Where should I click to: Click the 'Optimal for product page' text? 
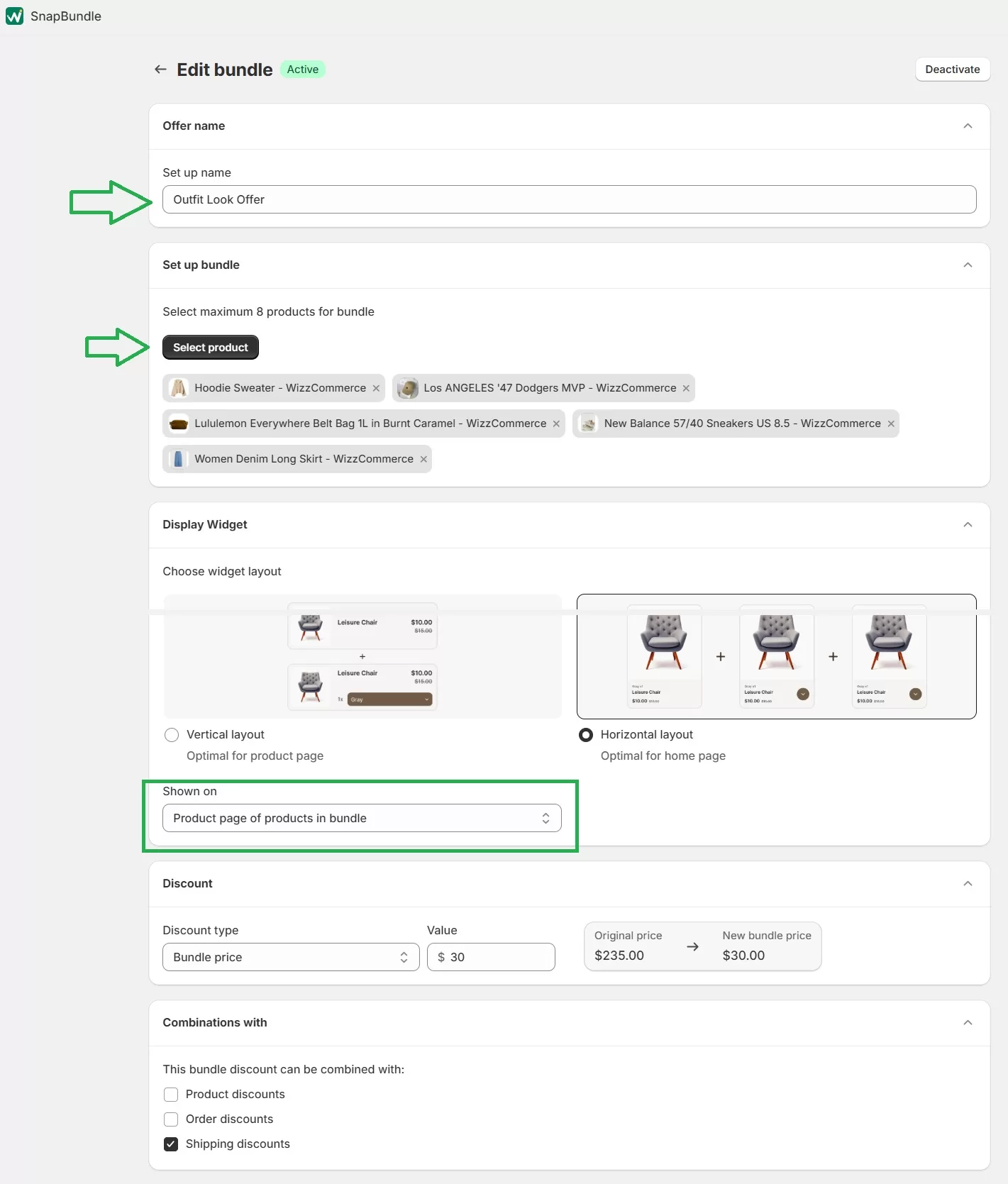point(255,756)
